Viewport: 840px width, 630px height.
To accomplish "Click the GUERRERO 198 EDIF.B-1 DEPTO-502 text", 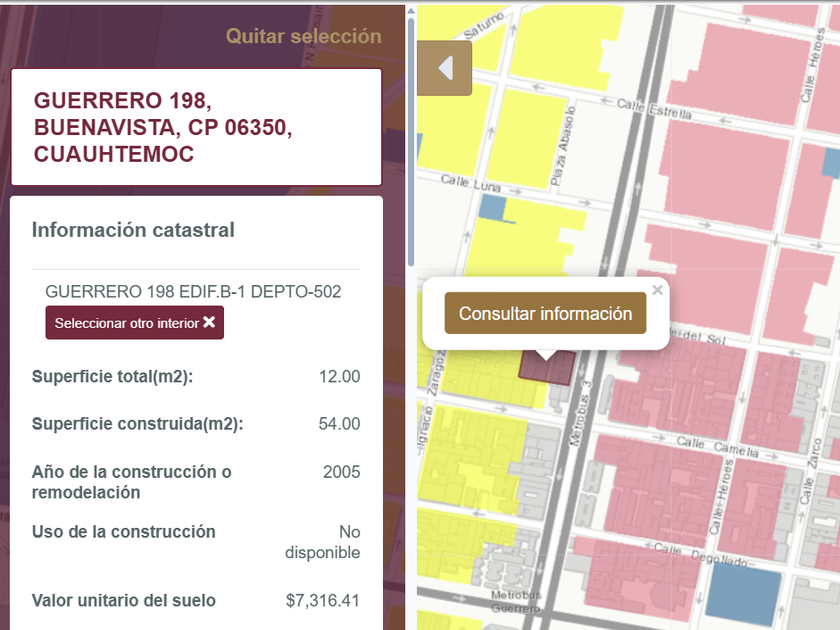I will [193, 291].
